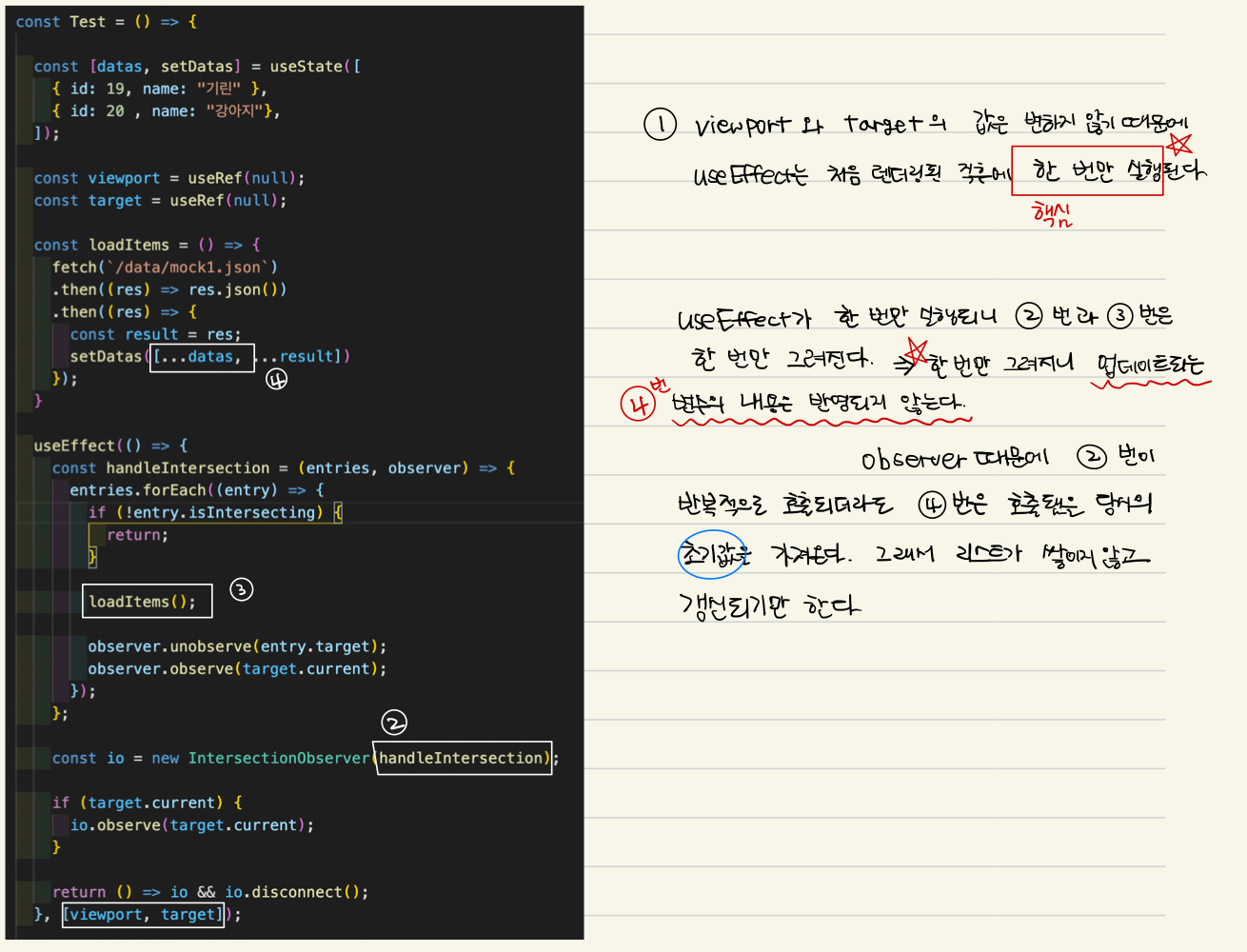
Task: Click the 'observer.observe(target.current);' line
Action: [237, 669]
